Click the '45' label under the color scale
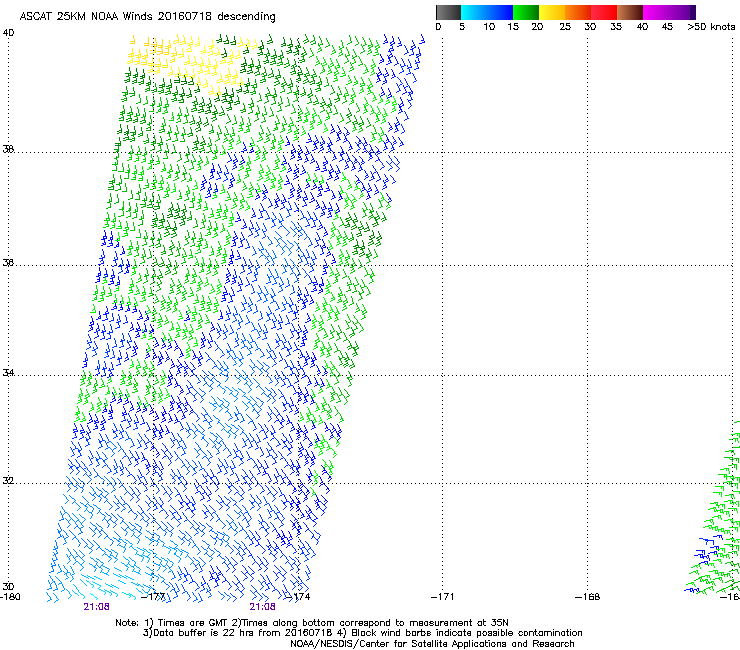The width and height of the screenshot is (740, 650). [x=667, y=27]
